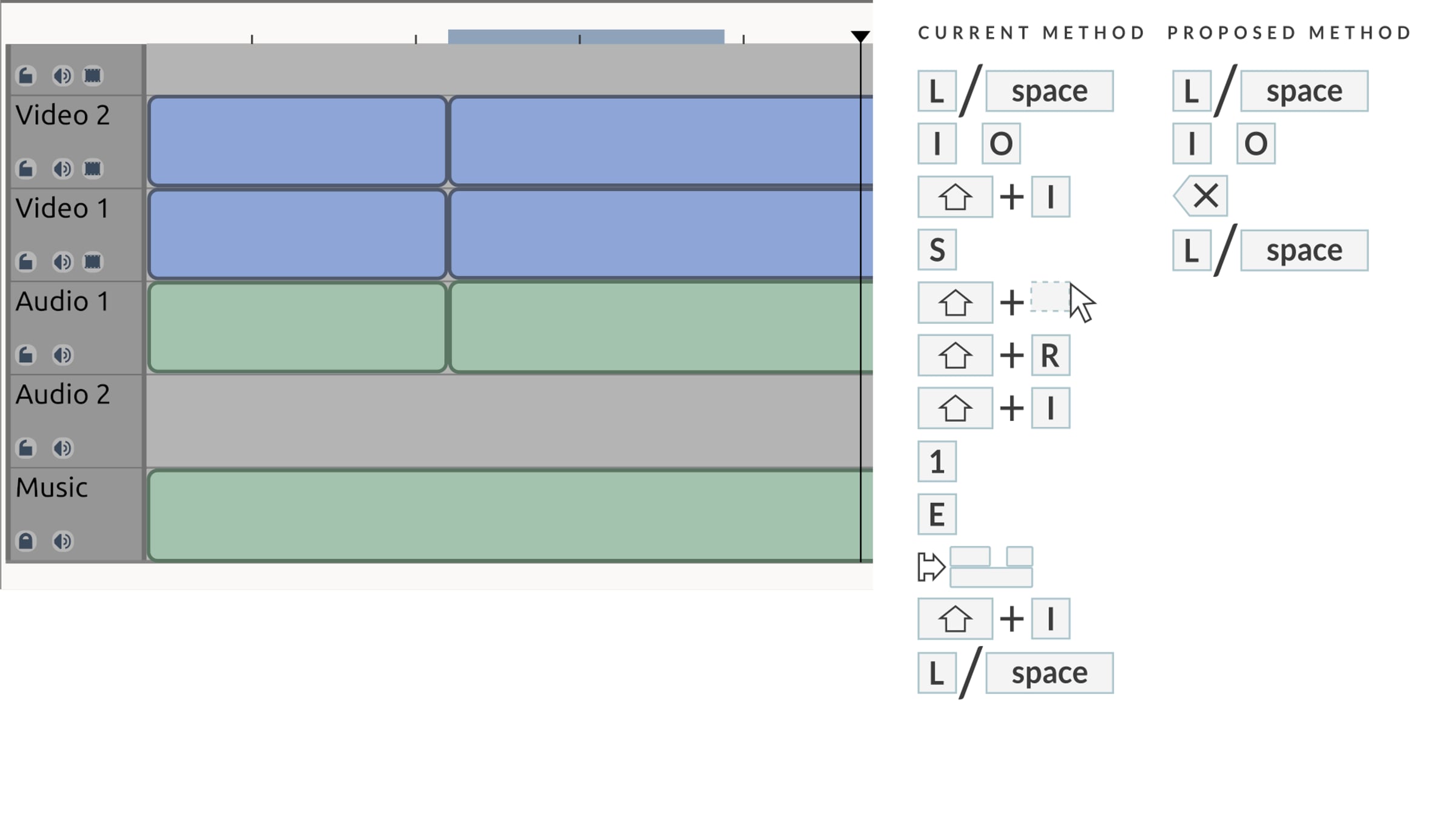Select the first clip on Video 2
The image size is (1456, 819).
coord(297,141)
